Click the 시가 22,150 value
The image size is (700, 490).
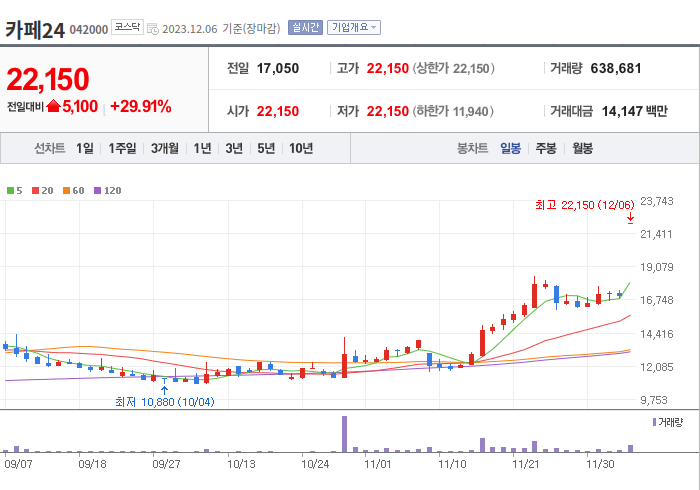[x=278, y=111]
